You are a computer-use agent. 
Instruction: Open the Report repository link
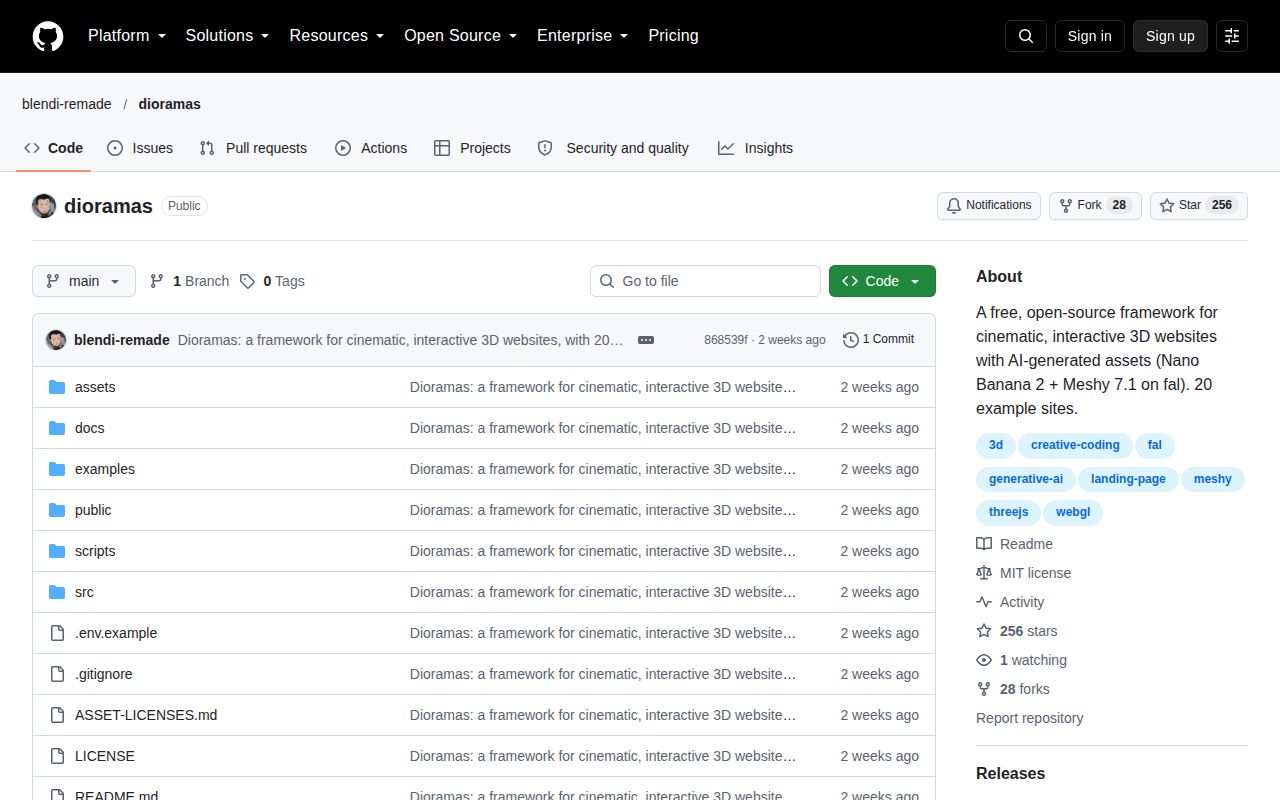point(1029,718)
